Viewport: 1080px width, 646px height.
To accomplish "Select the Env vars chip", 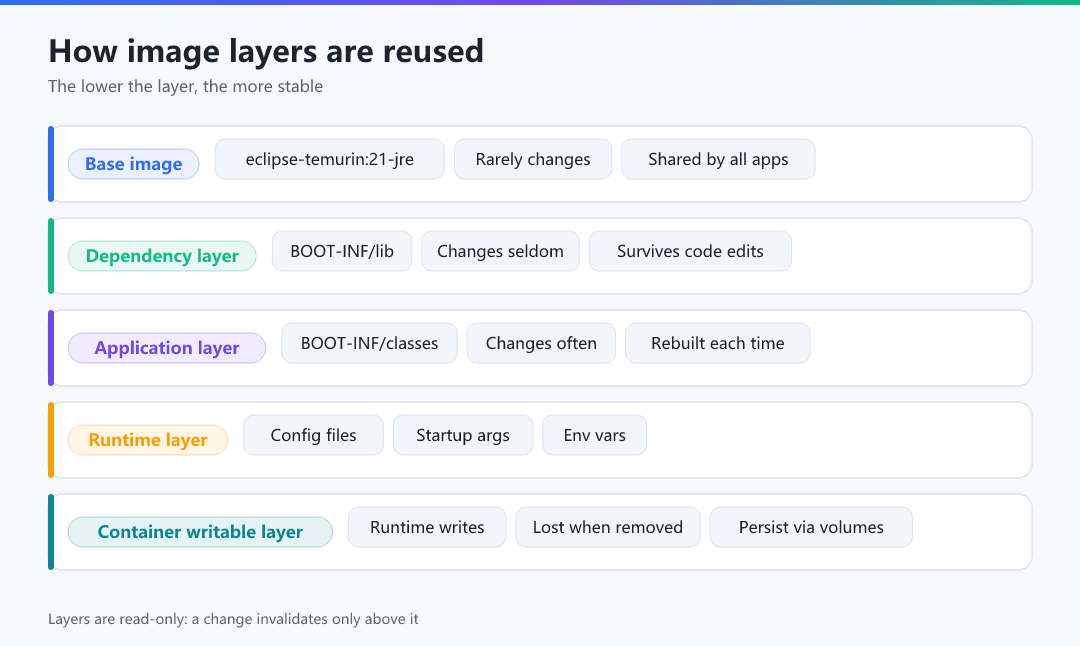I will pos(594,435).
